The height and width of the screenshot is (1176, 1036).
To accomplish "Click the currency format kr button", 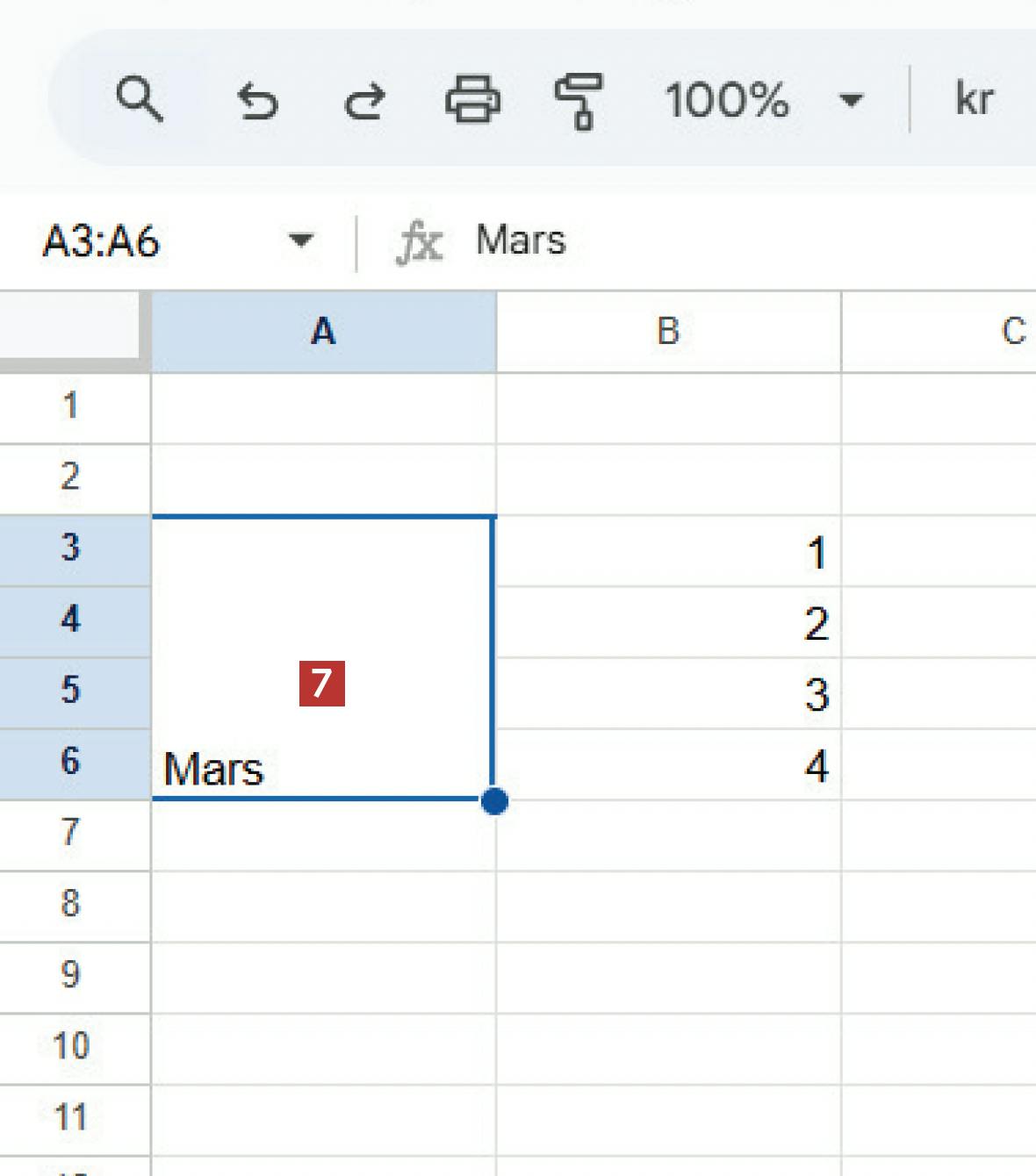I will click(974, 99).
